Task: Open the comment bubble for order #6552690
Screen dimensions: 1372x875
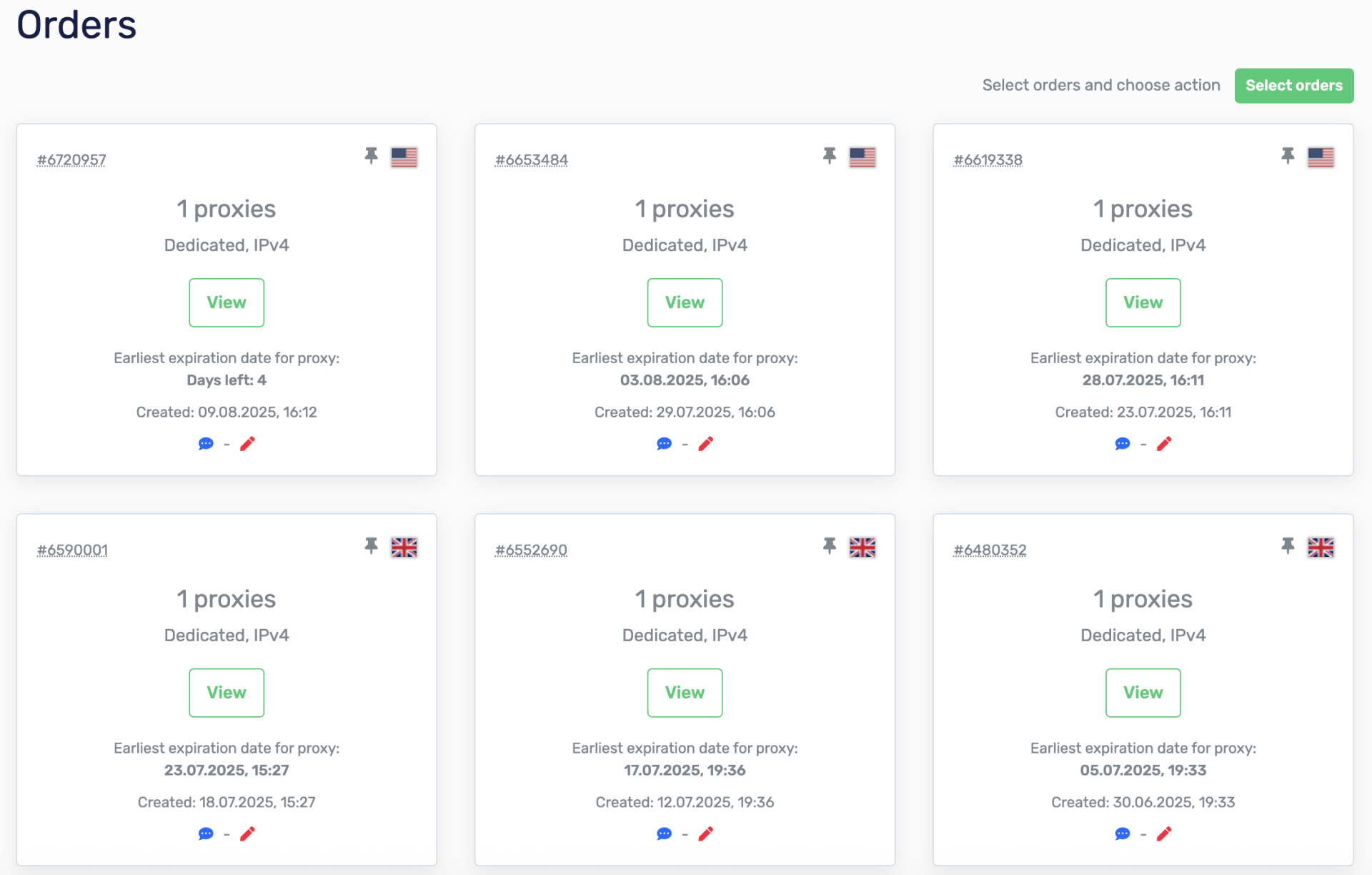Action: [x=664, y=834]
